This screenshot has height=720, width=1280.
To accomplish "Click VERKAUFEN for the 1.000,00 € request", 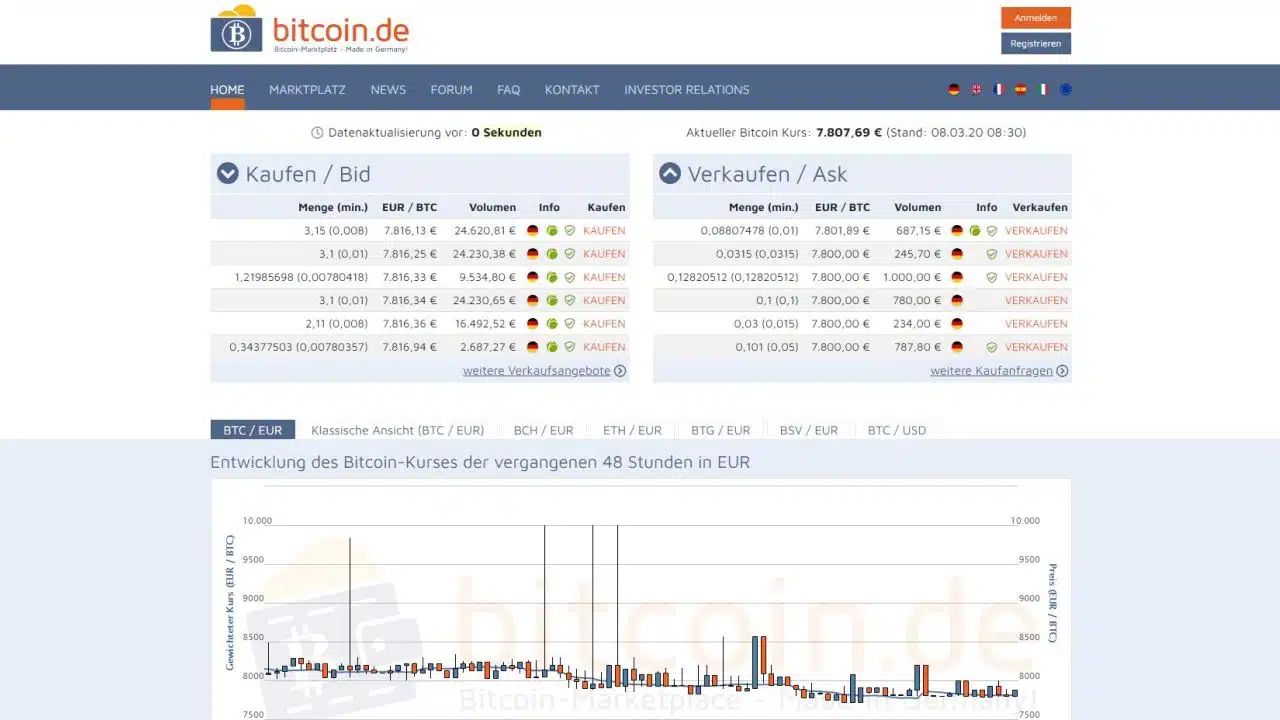I will (x=1036, y=277).
